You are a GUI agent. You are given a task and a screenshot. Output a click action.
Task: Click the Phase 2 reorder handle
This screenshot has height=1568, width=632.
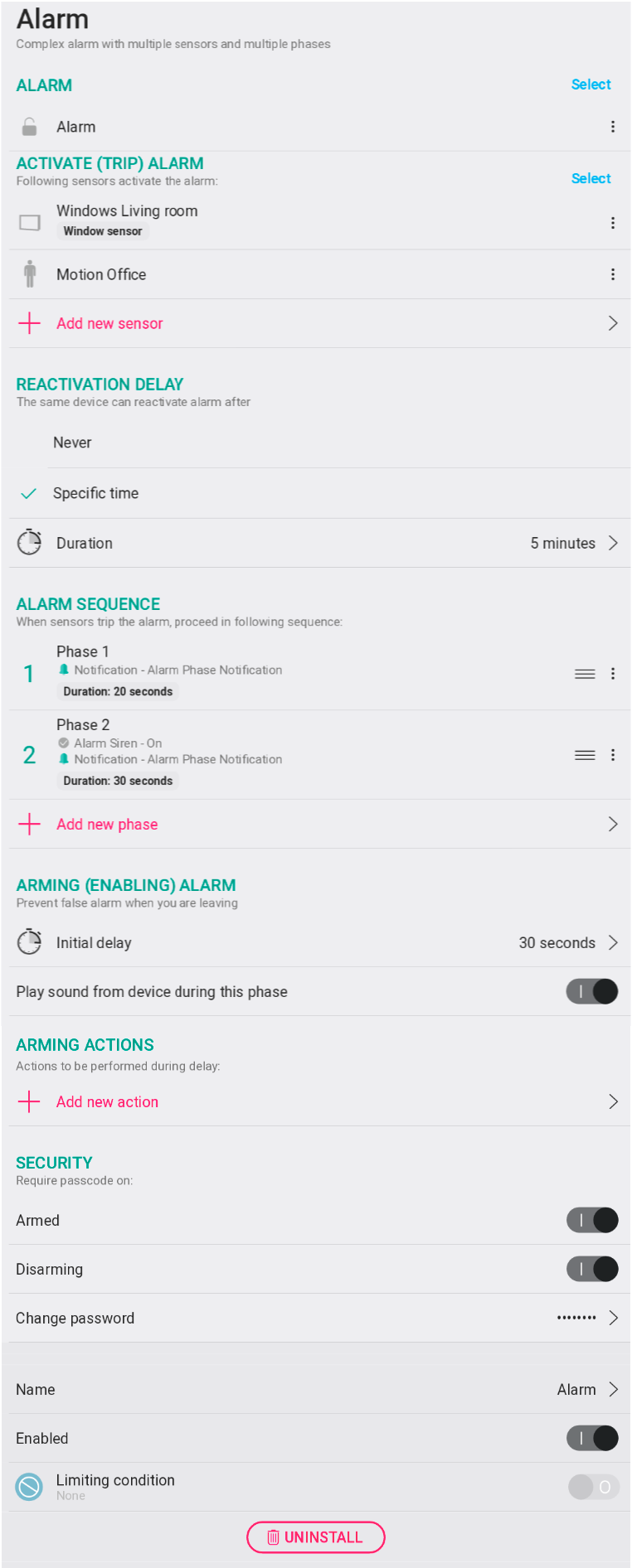point(585,755)
